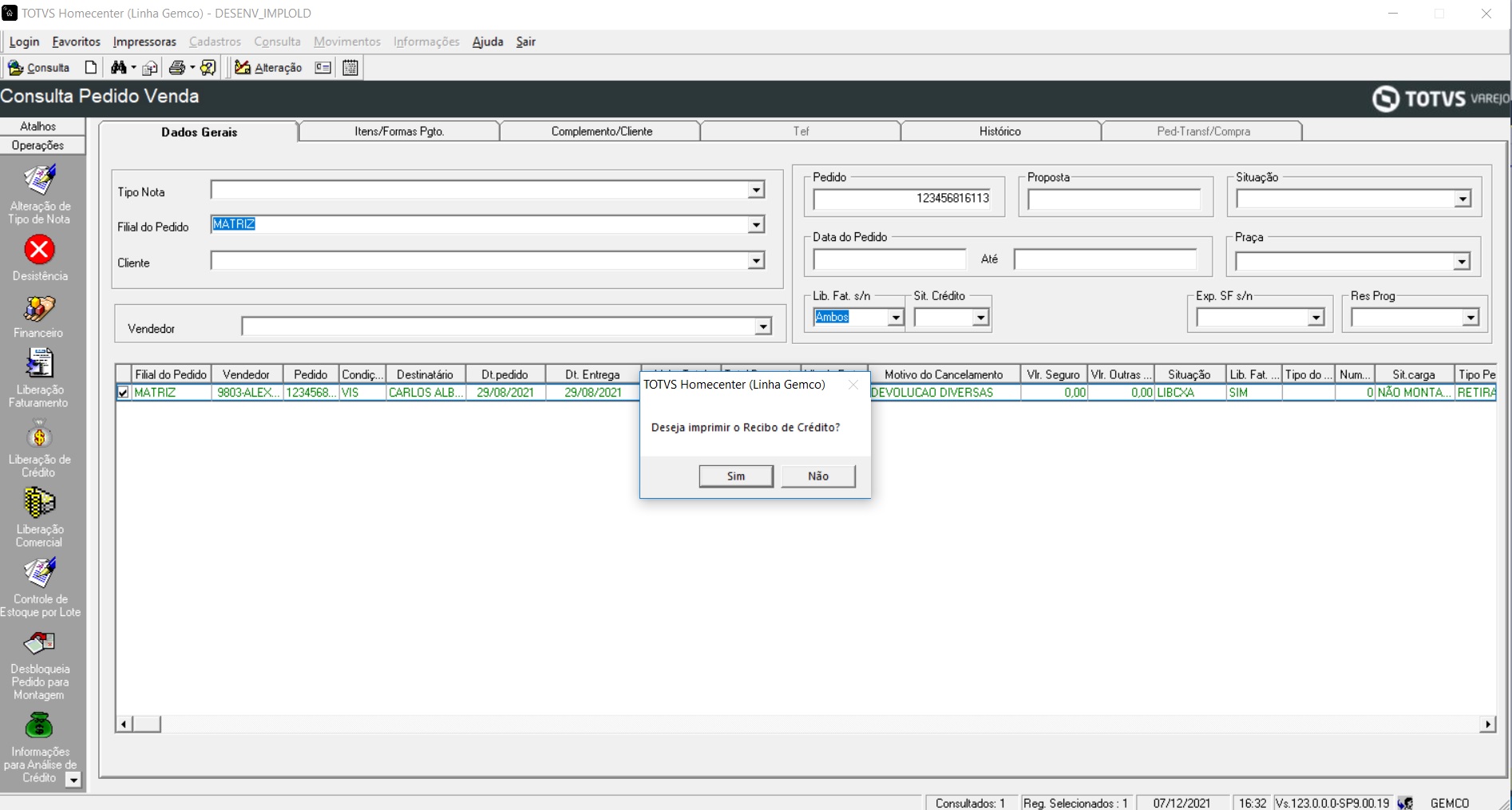The height and width of the screenshot is (810, 1512).
Task: Click the Pedido number input field
Action: (x=903, y=199)
